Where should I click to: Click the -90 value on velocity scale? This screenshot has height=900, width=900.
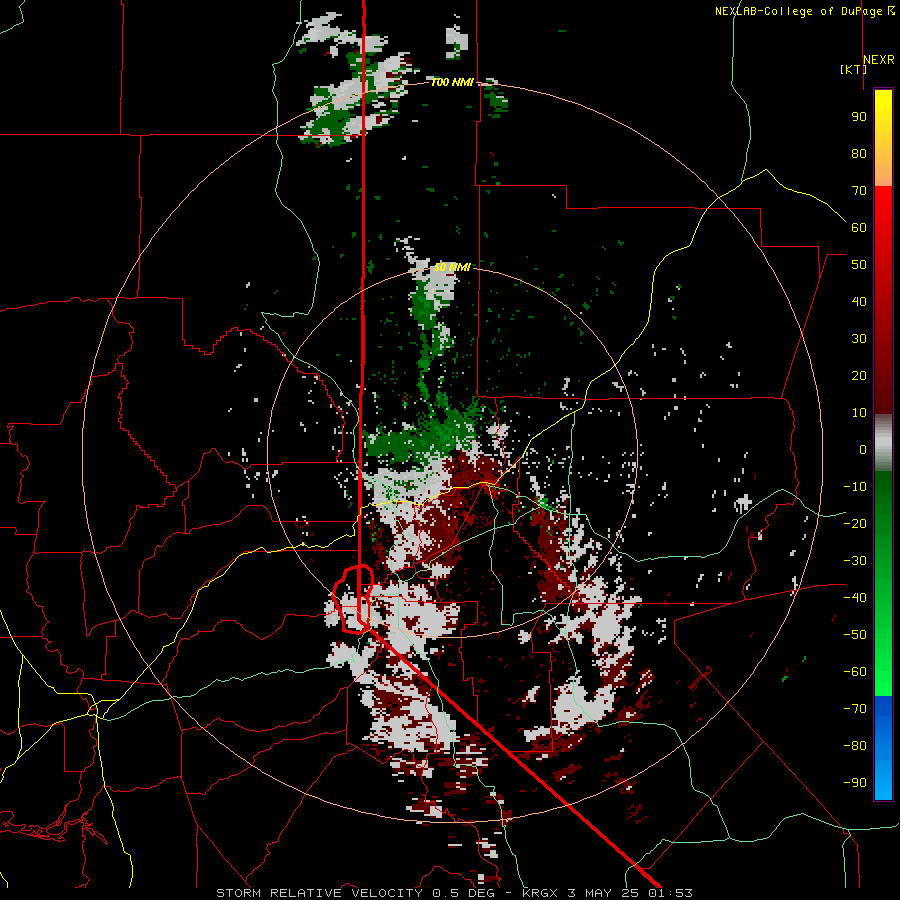(855, 783)
